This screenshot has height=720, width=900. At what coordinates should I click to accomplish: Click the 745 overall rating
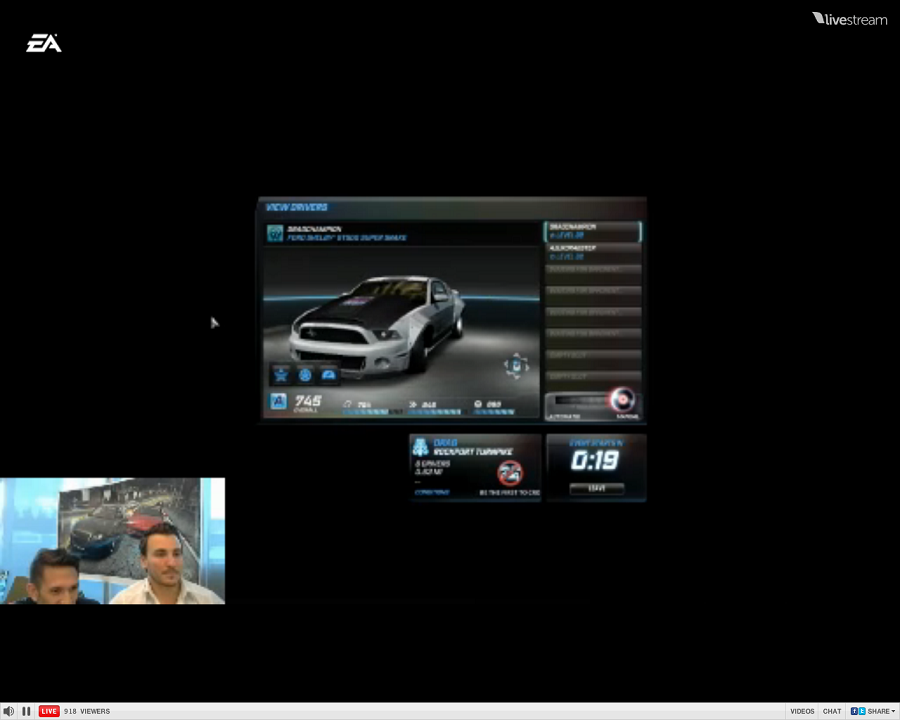308,401
